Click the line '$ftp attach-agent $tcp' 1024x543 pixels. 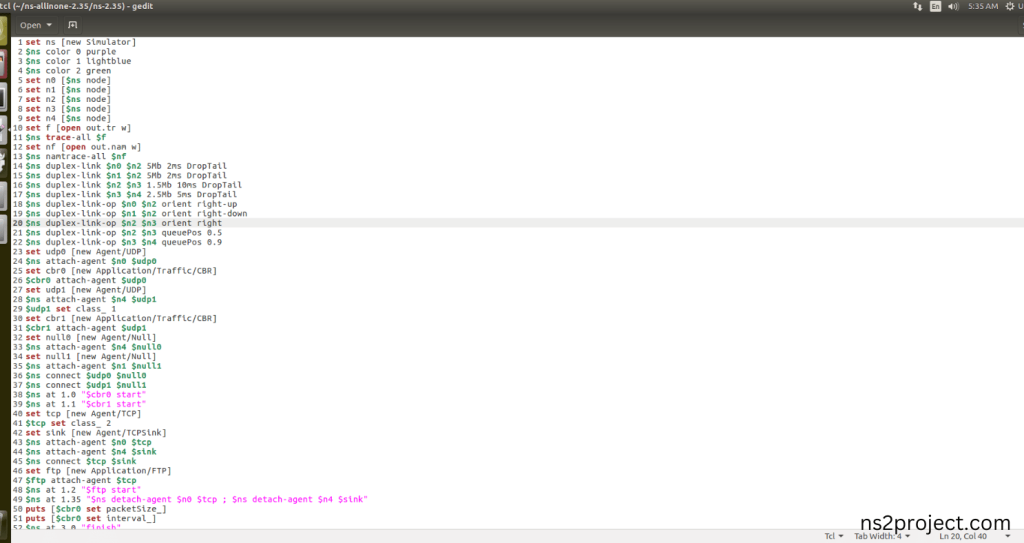pos(81,480)
